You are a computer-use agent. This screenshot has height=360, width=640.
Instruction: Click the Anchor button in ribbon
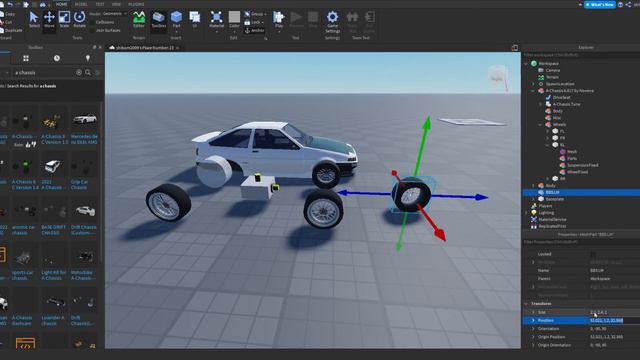coord(255,30)
